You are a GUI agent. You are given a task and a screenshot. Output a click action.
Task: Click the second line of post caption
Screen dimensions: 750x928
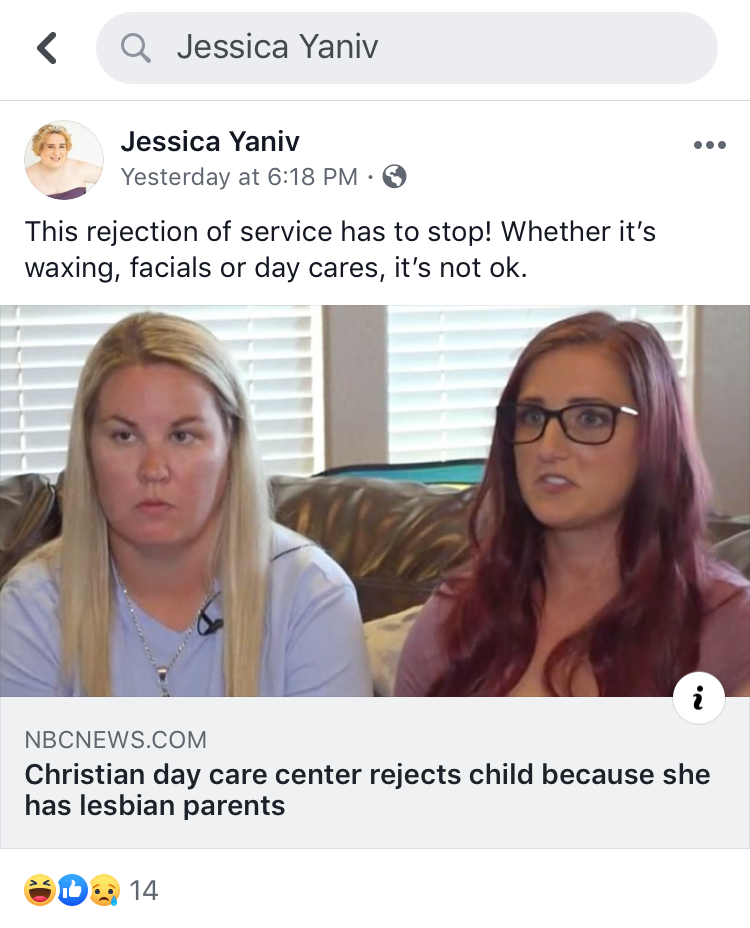(275, 268)
